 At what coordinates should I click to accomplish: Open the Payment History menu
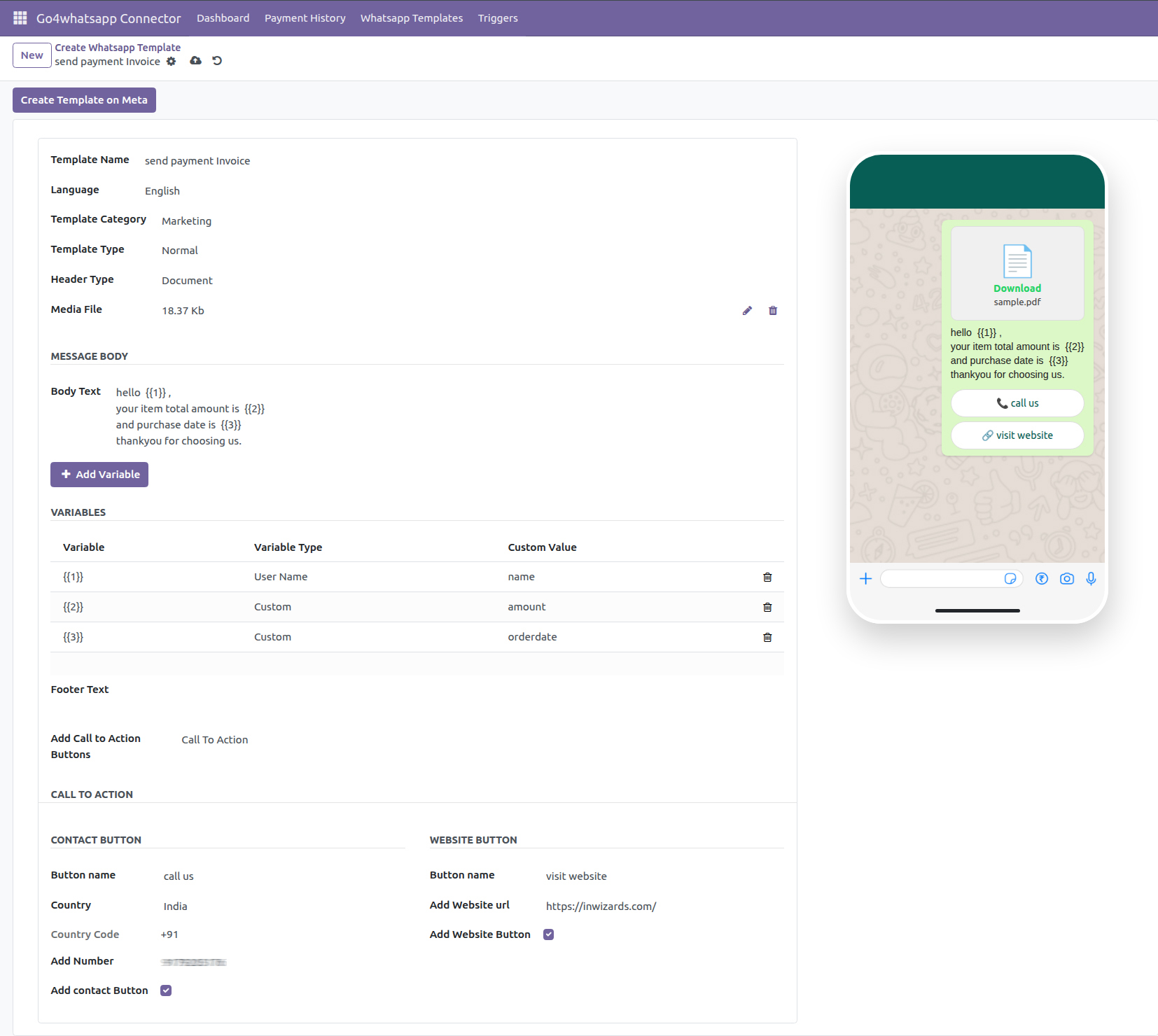click(x=305, y=18)
